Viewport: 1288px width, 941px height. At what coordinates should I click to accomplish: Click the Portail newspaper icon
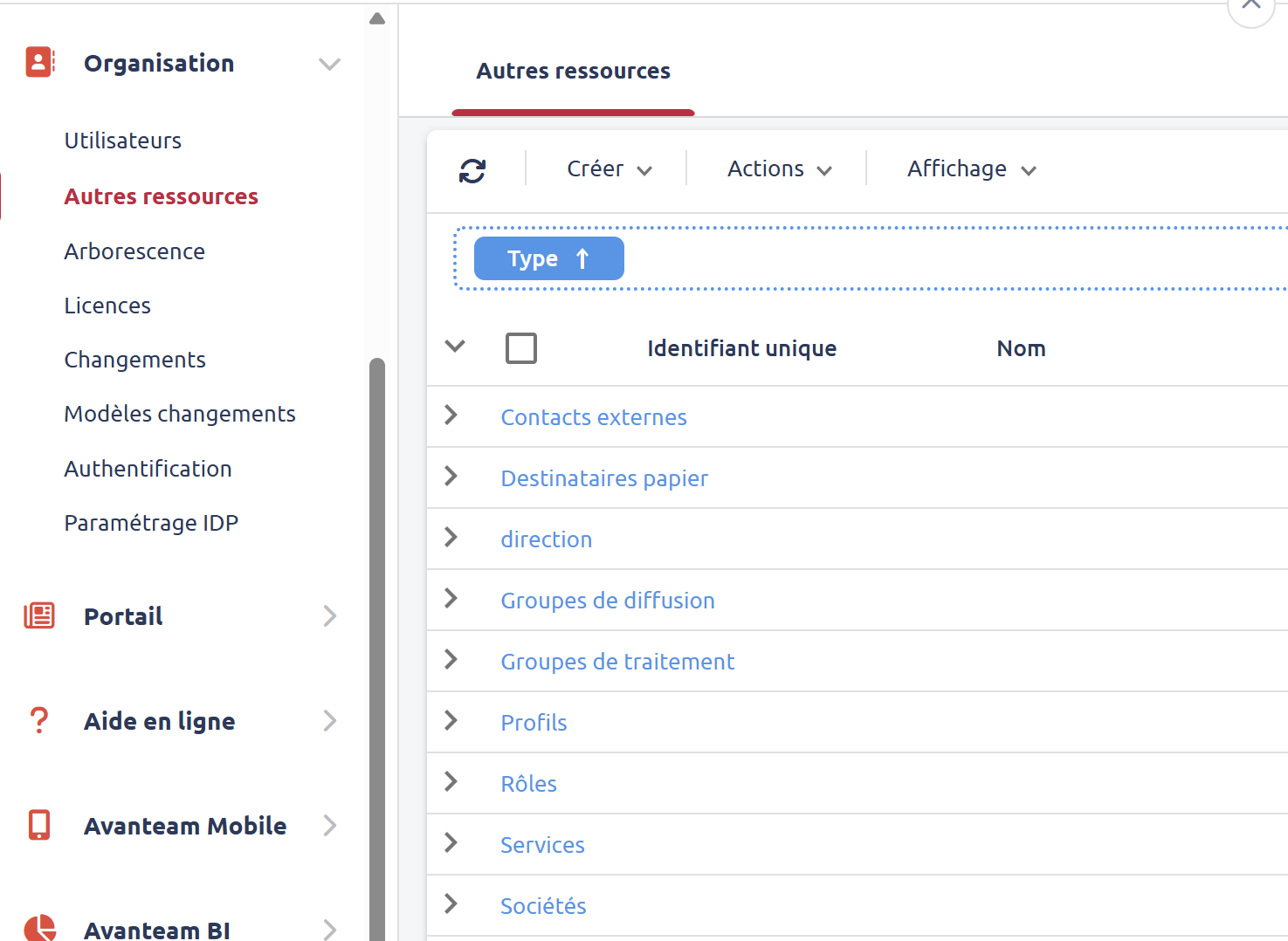[38, 615]
